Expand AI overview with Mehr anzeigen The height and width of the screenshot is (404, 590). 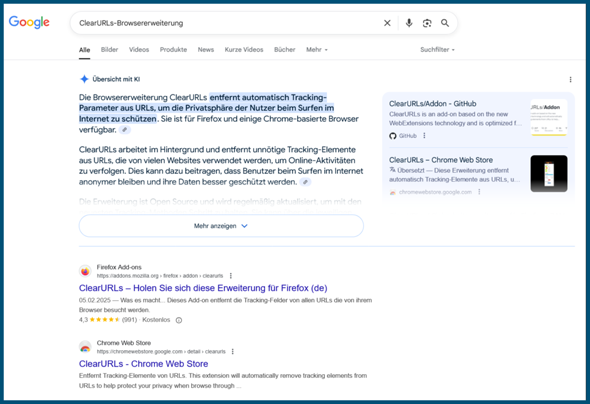tap(221, 226)
